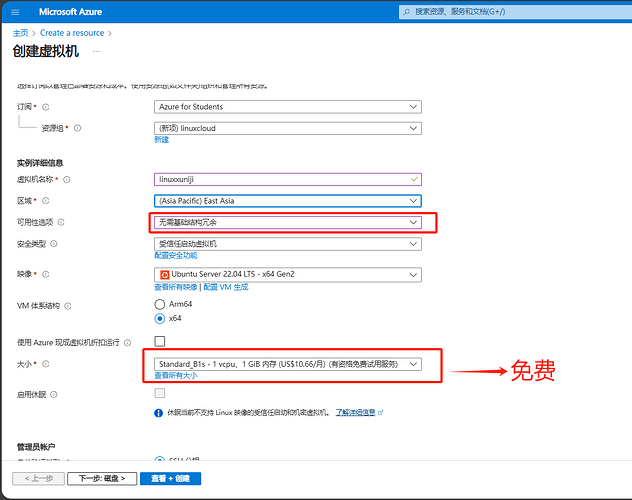Image resolution: width=632 pixels, height=500 pixels.
Task: Open the linuxcloud resource group dropdown
Action: (288, 128)
